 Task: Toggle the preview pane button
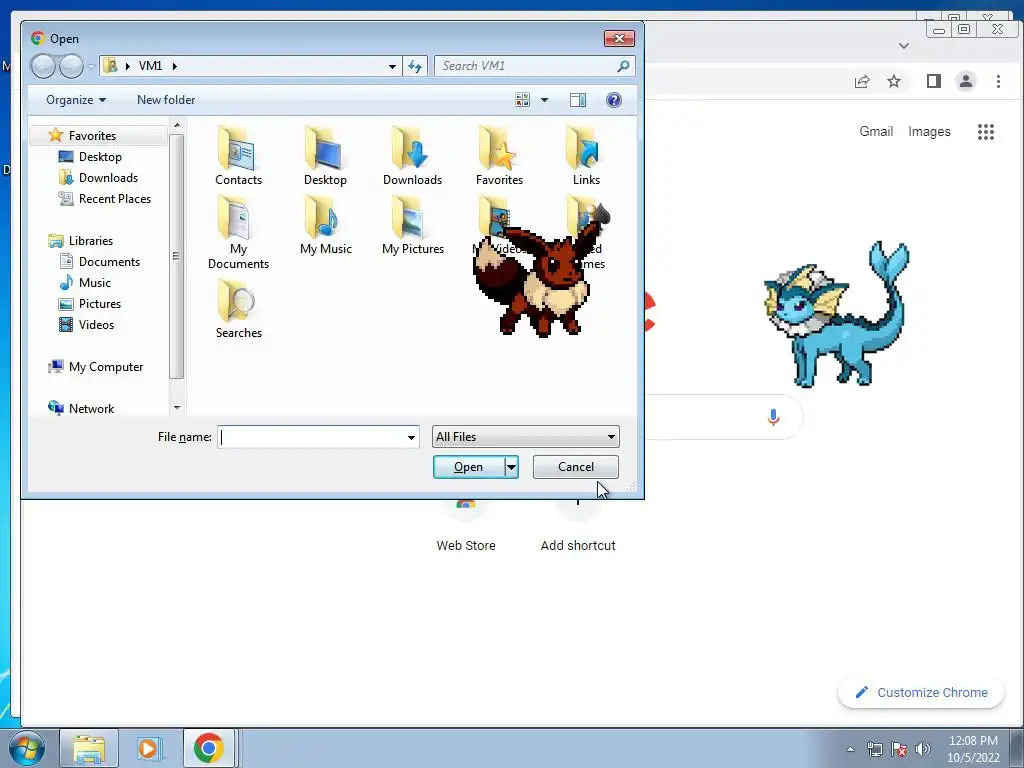coord(578,100)
